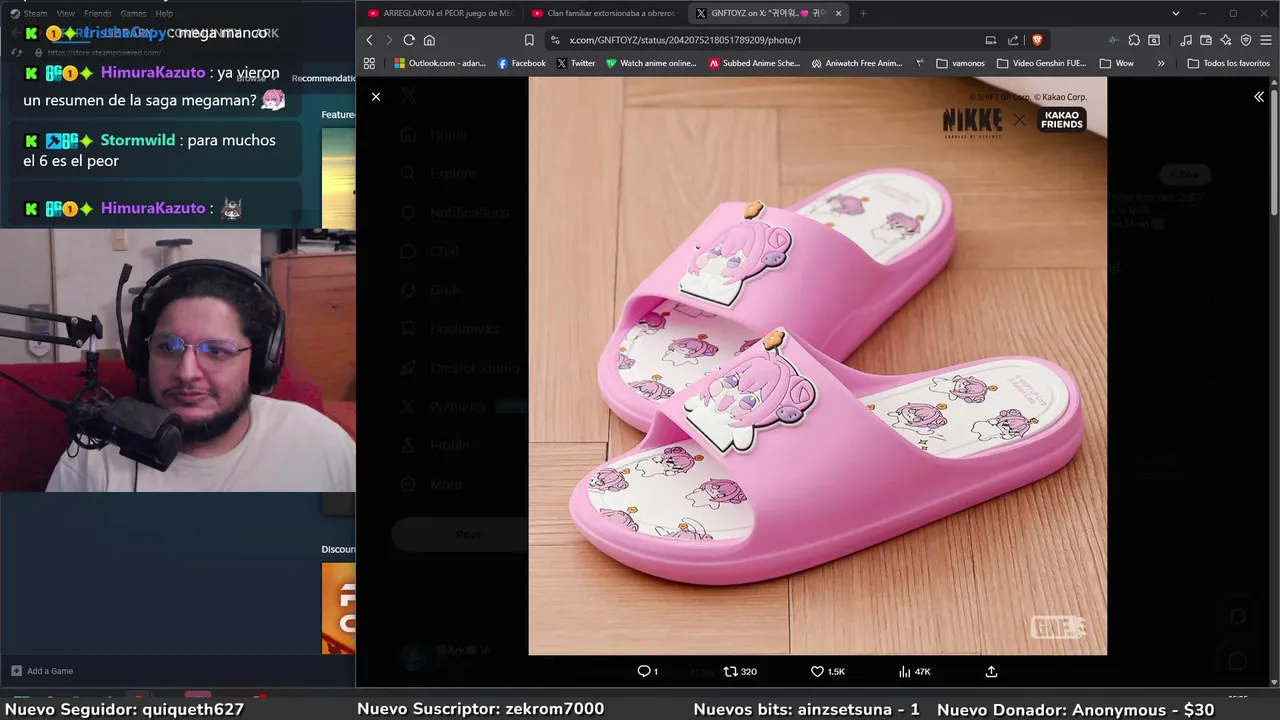Open replies via the comment icon

(648, 671)
